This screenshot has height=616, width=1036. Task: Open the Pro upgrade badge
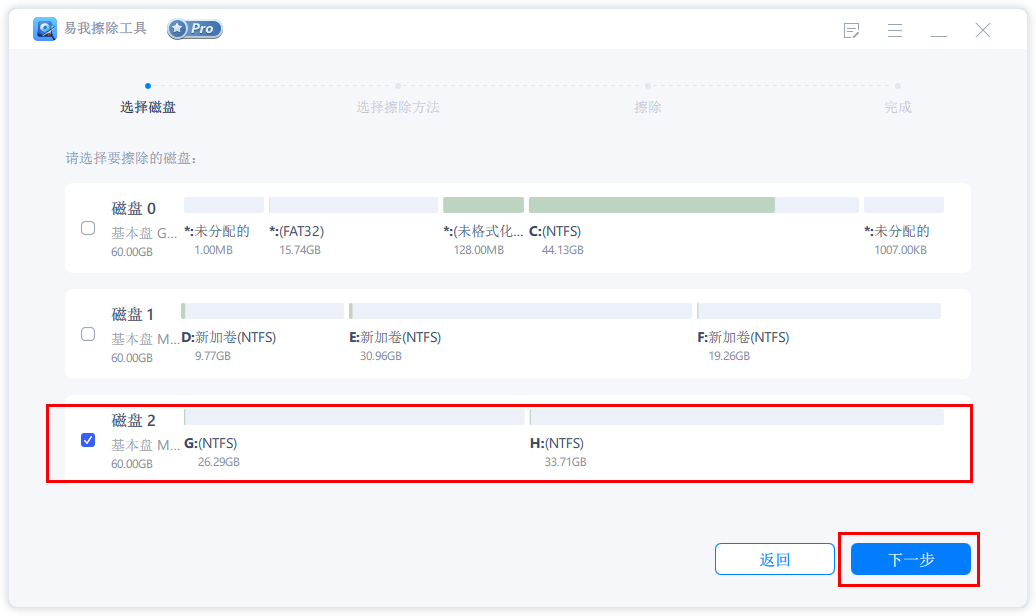tap(193, 29)
